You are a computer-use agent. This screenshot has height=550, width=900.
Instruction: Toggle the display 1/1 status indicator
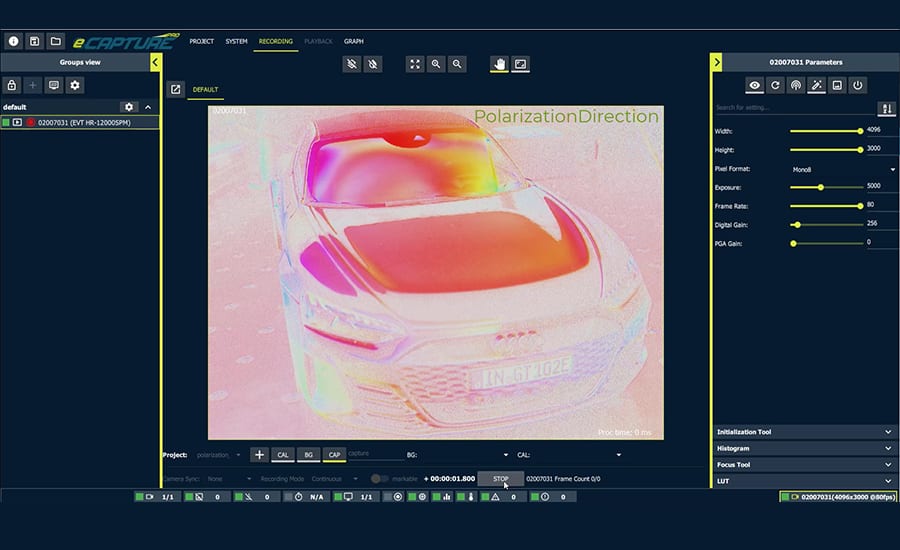click(355, 497)
